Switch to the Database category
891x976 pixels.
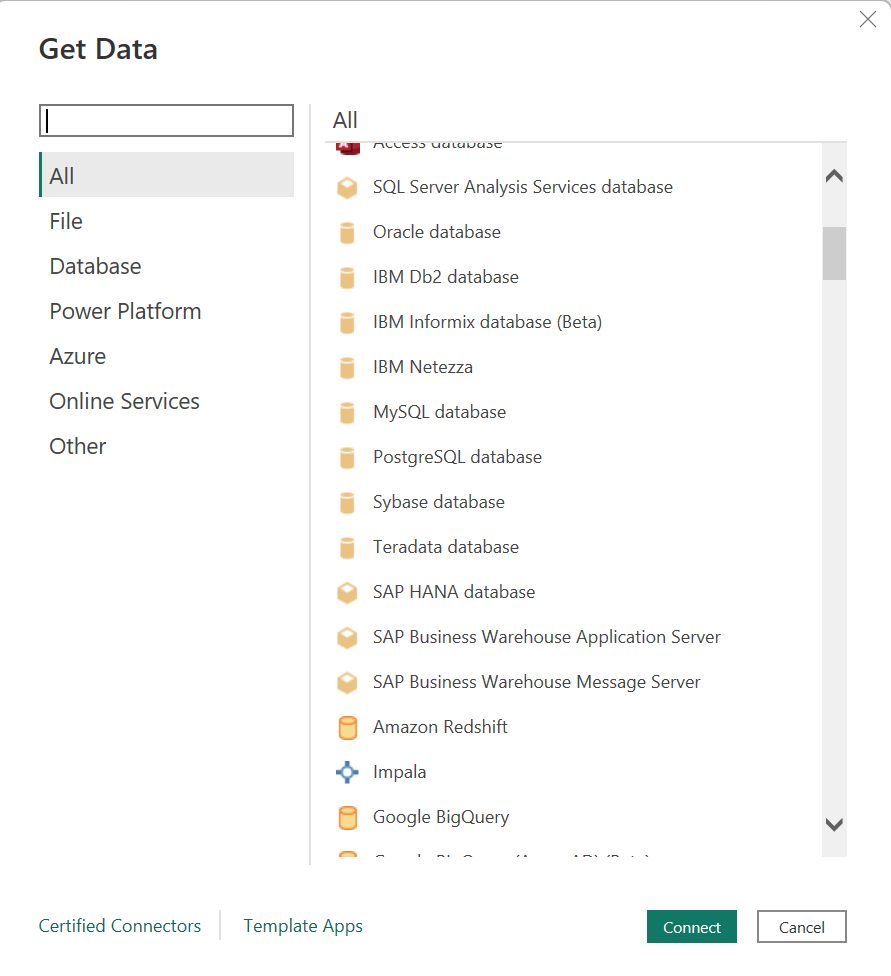(95, 266)
